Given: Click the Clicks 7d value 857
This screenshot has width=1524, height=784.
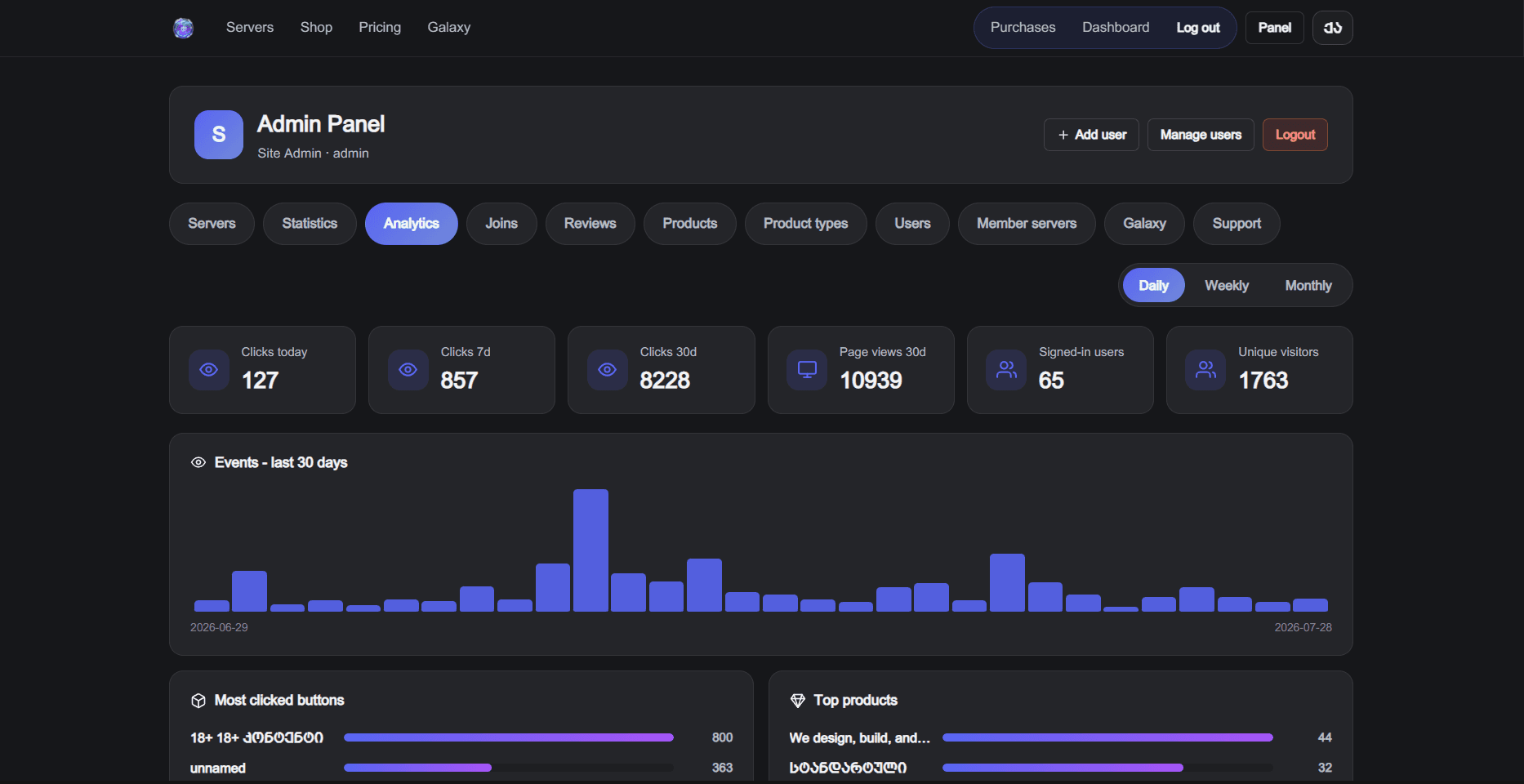Looking at the screenshot, I should 459,381.
